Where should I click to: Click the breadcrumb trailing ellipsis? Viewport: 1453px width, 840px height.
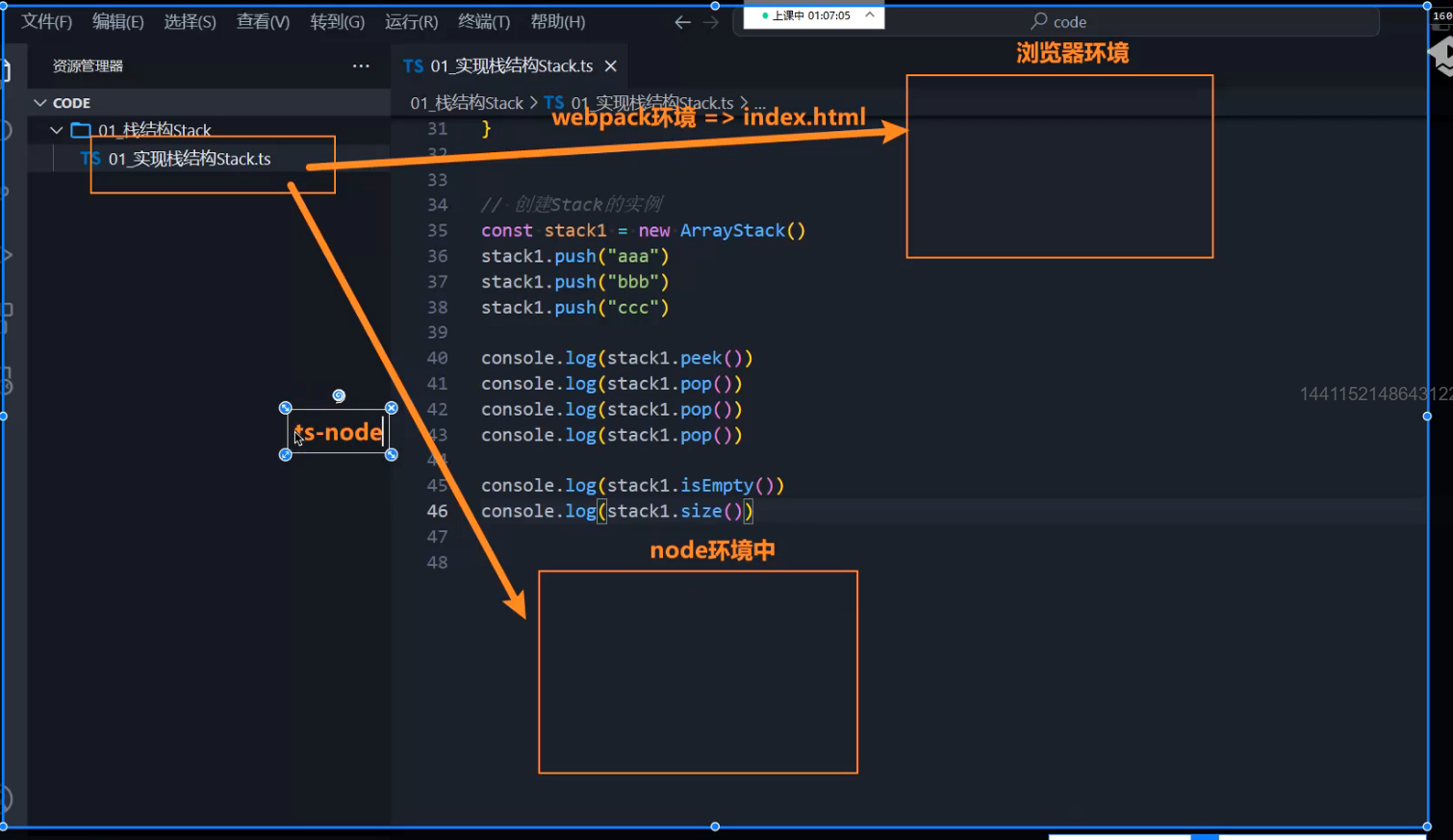tap(759, 103)
